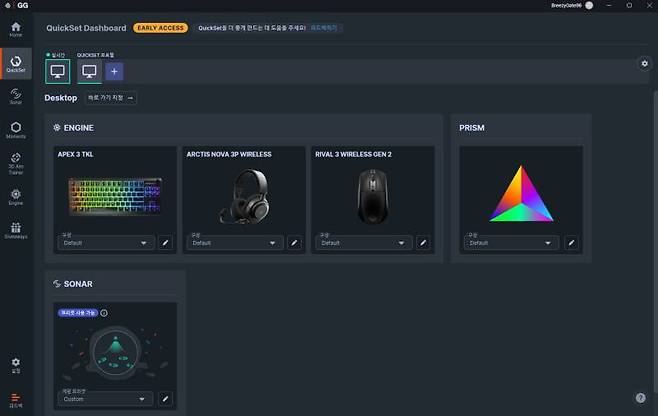Image resolution: width=658 pixels, height=416 pixels.
Task: Click the Sonar spatial audio illustration
Action: [115, 353]
